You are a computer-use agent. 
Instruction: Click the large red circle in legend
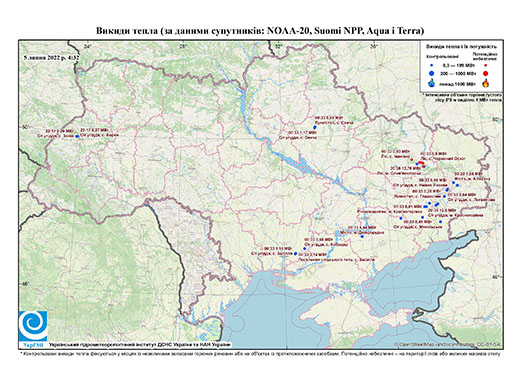tap(485, 73)
